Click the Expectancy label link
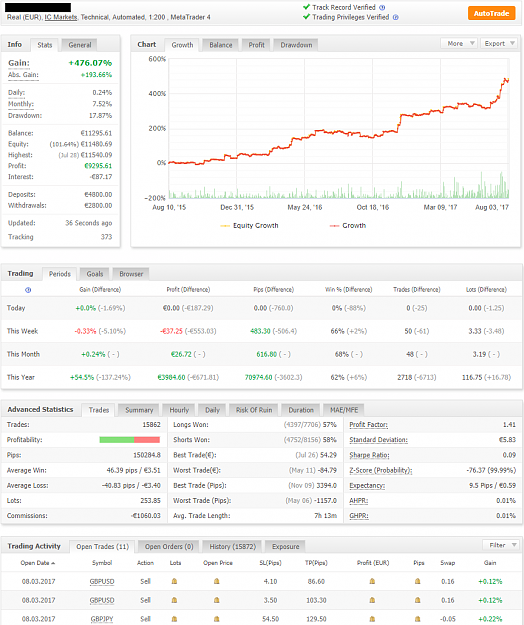 [367, 485]
